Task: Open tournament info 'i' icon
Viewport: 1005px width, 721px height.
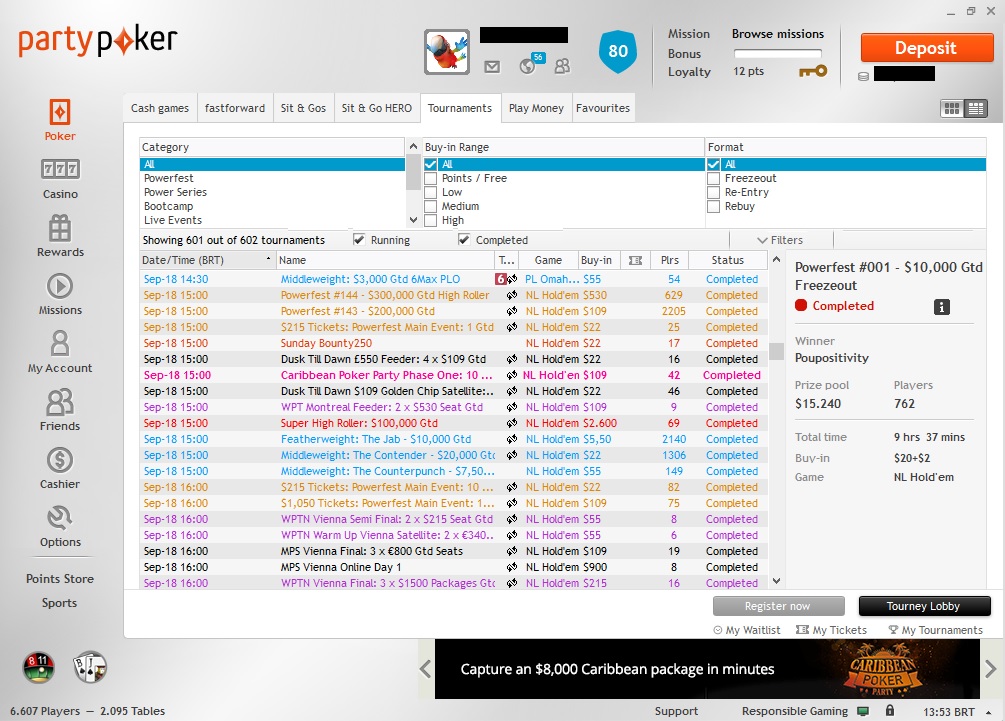Action: pyautogui.click(x=942, y=307)
